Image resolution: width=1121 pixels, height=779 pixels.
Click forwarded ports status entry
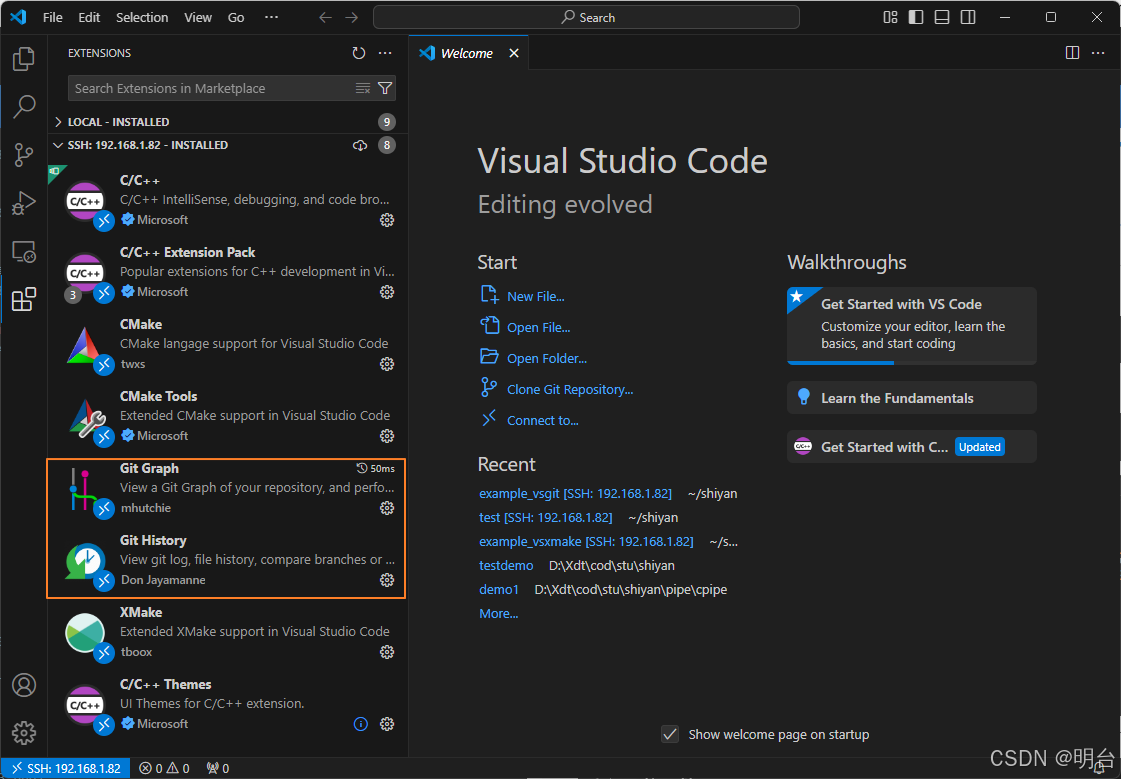(218, 768)
